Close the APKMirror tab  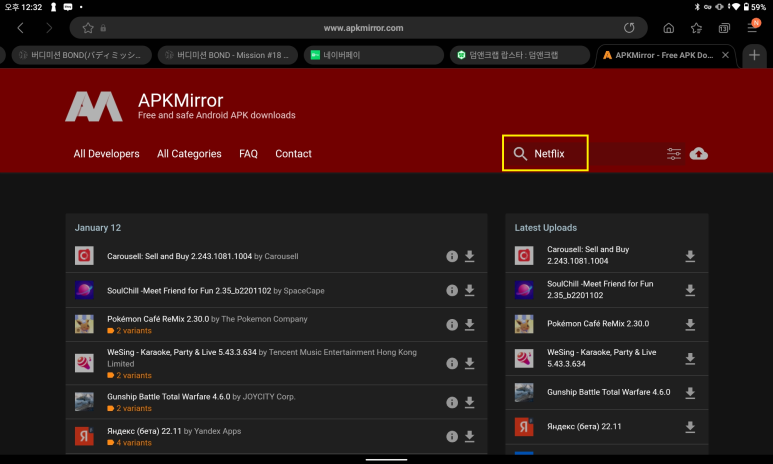tap(725, 55)
